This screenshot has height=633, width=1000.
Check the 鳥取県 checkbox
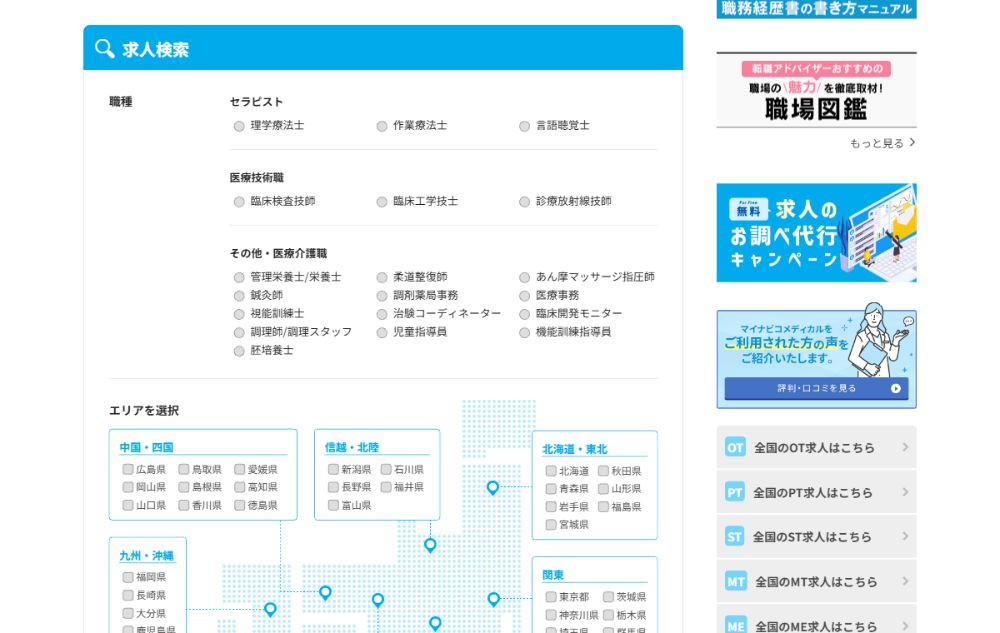tap(184, 469)
